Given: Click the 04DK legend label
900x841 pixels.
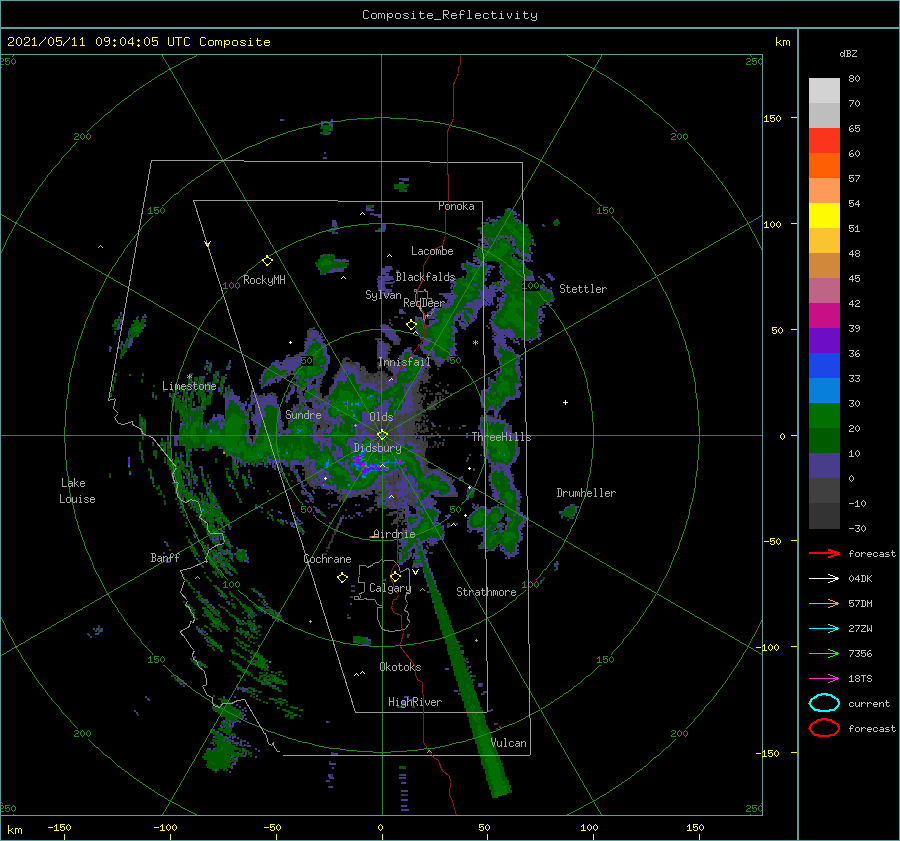Looking at the screenshot, I should point(860,579).
